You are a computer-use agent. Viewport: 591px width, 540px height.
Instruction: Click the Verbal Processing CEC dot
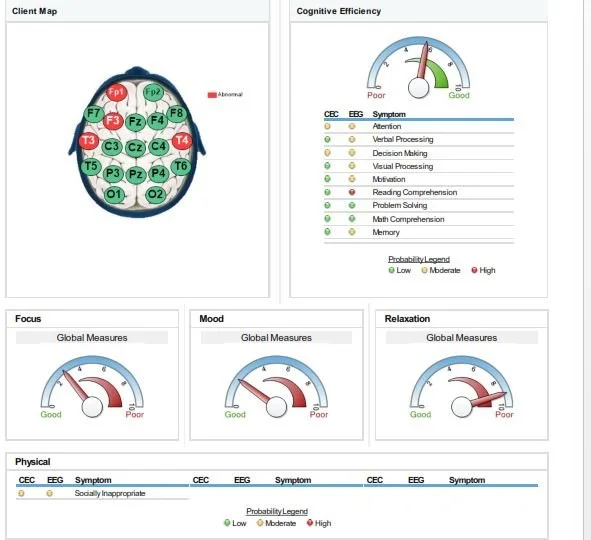327,139
